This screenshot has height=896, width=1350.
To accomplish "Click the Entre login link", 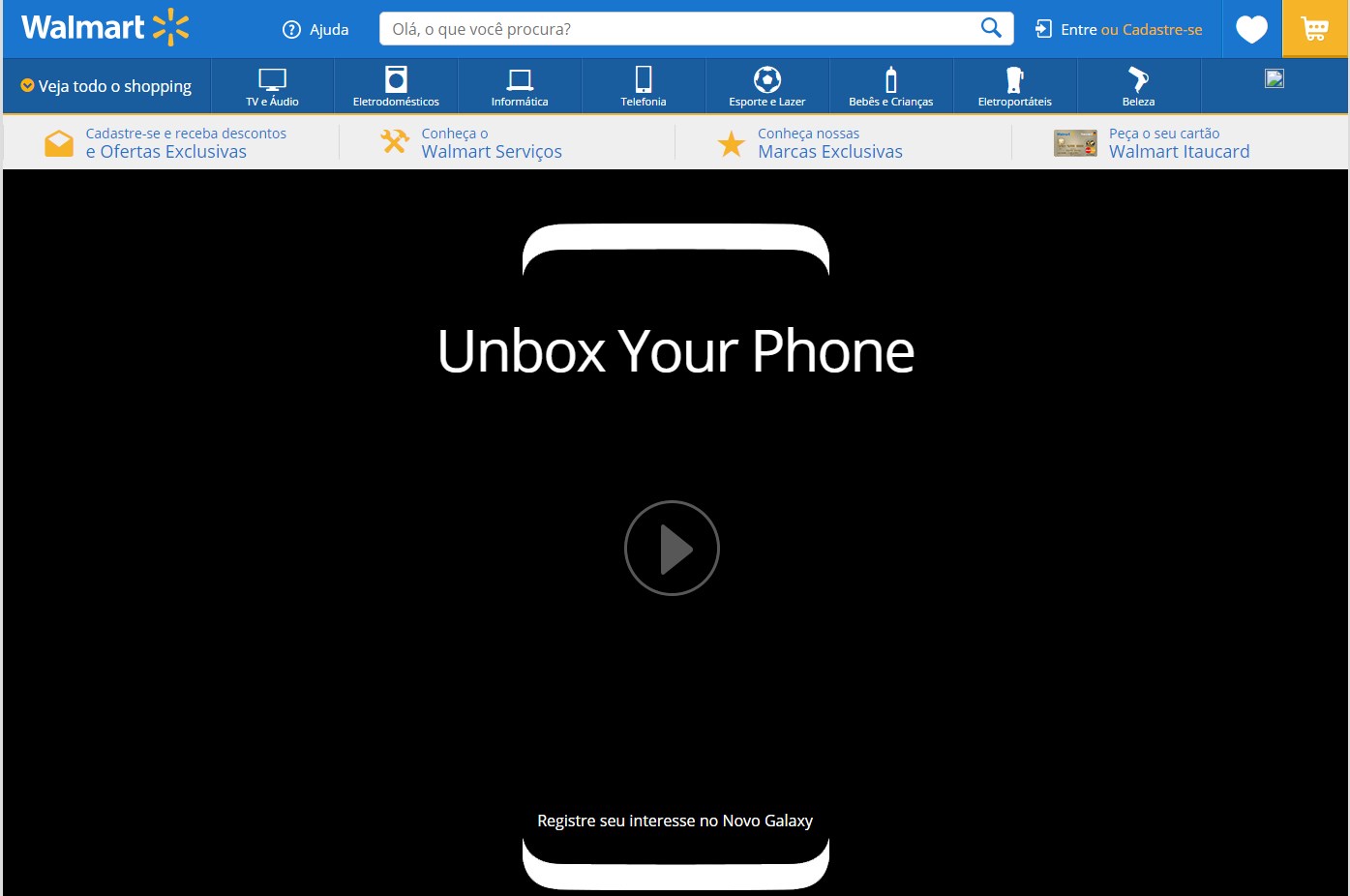I will coord(1078,30).
